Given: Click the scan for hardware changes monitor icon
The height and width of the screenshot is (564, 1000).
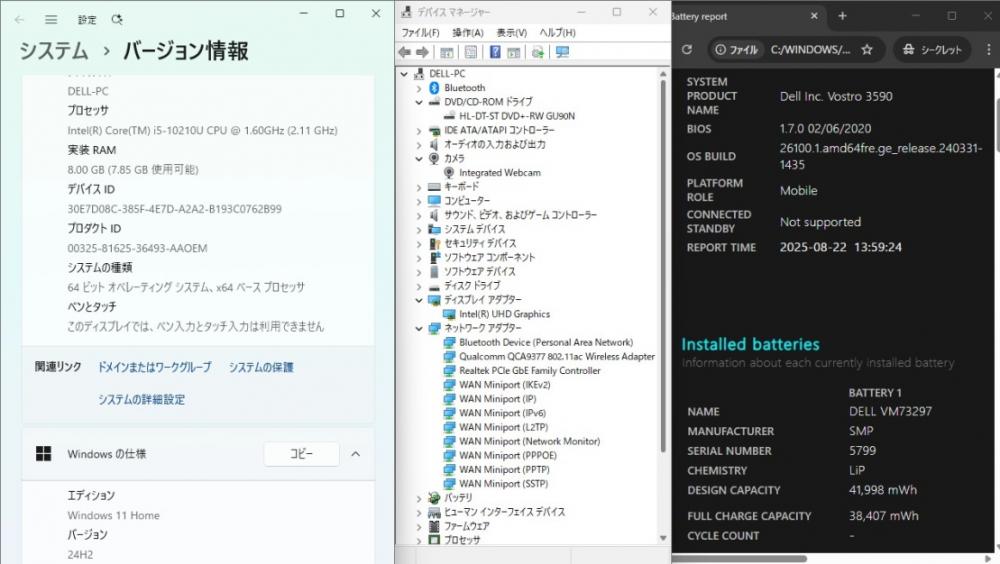Looking at the screenshot, I should click(x=562, y=52).
